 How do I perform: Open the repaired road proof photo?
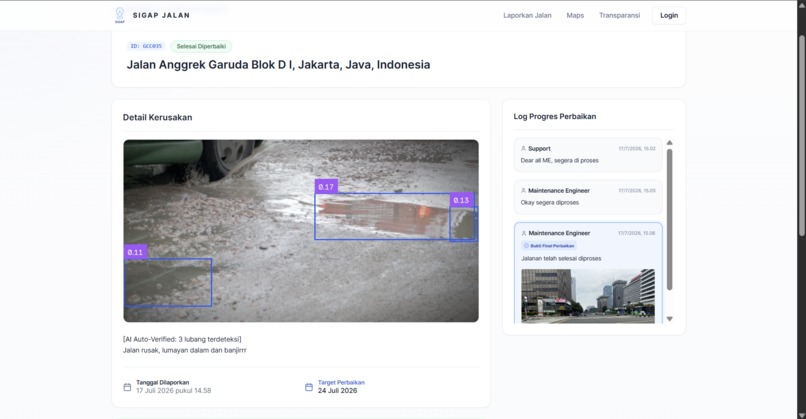(588, 296)
